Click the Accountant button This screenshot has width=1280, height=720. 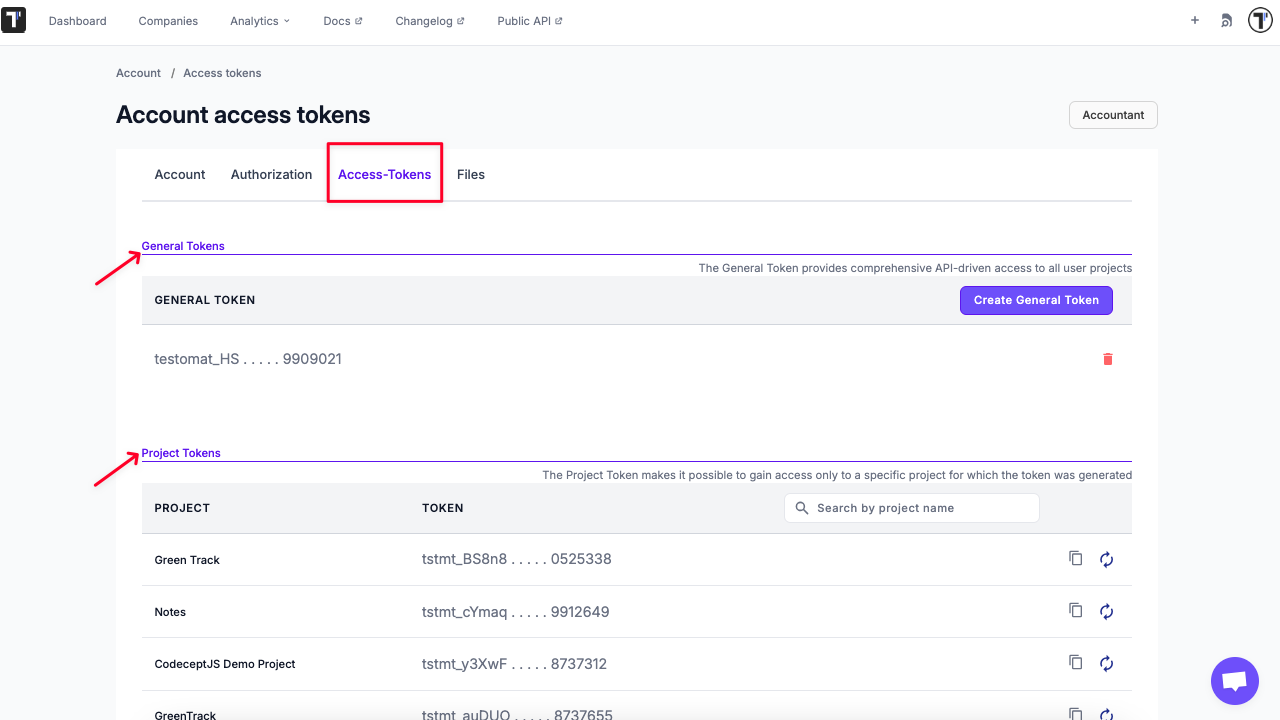(x=1113, y=115)
